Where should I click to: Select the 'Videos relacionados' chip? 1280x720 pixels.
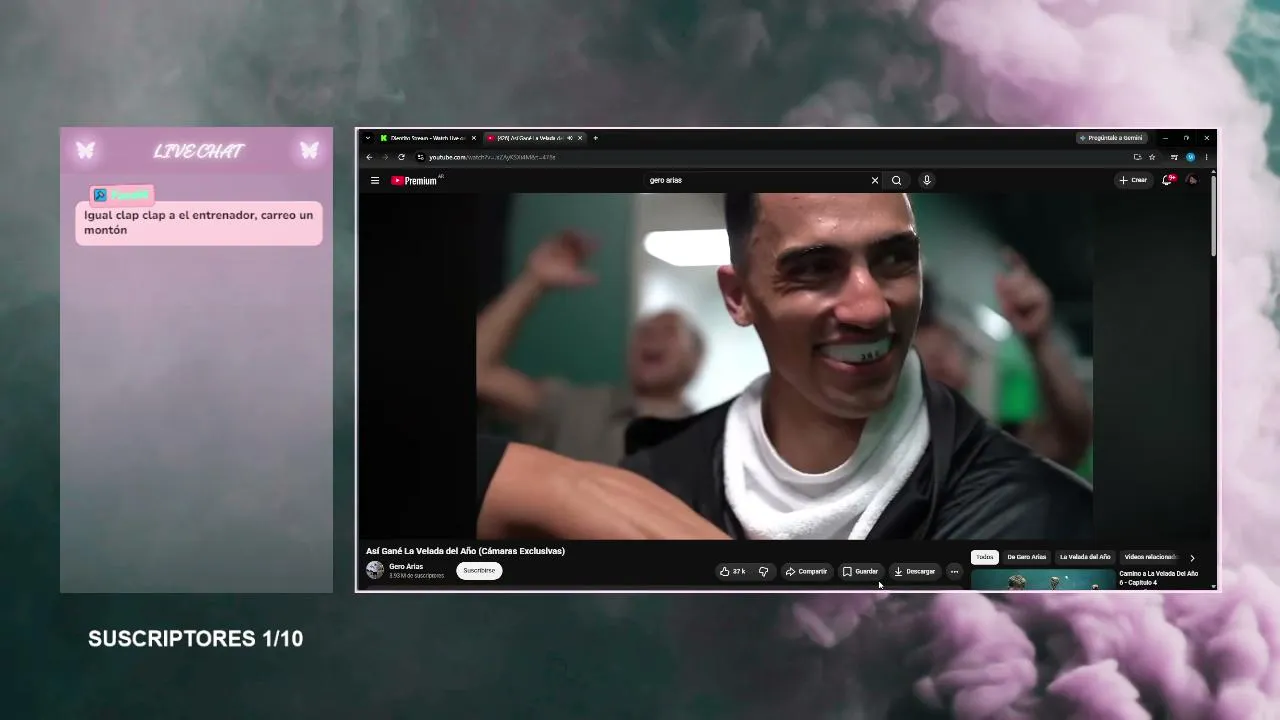[x=1150, y=557]
